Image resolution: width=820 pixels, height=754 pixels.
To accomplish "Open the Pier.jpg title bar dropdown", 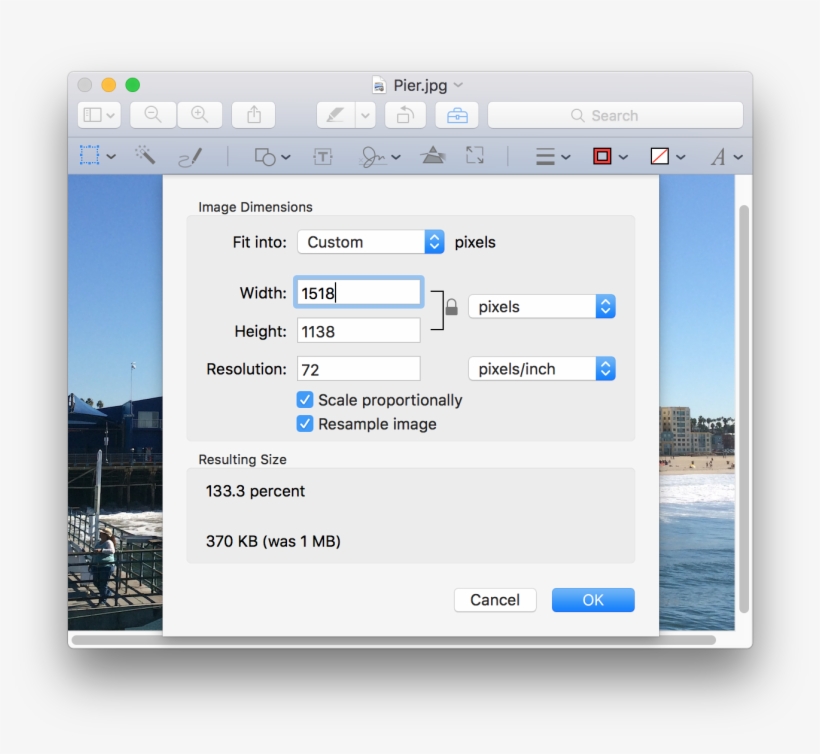I will [457, 85].
